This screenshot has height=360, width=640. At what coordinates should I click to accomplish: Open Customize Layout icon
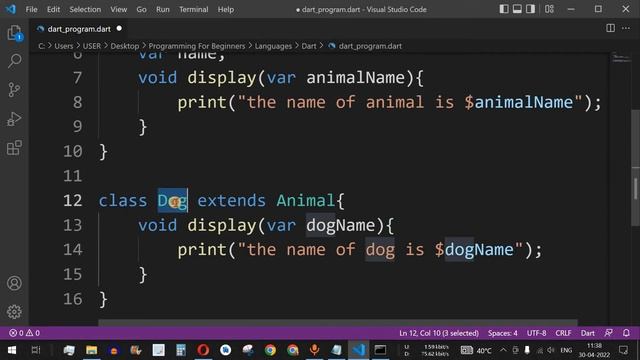point(549,9)
